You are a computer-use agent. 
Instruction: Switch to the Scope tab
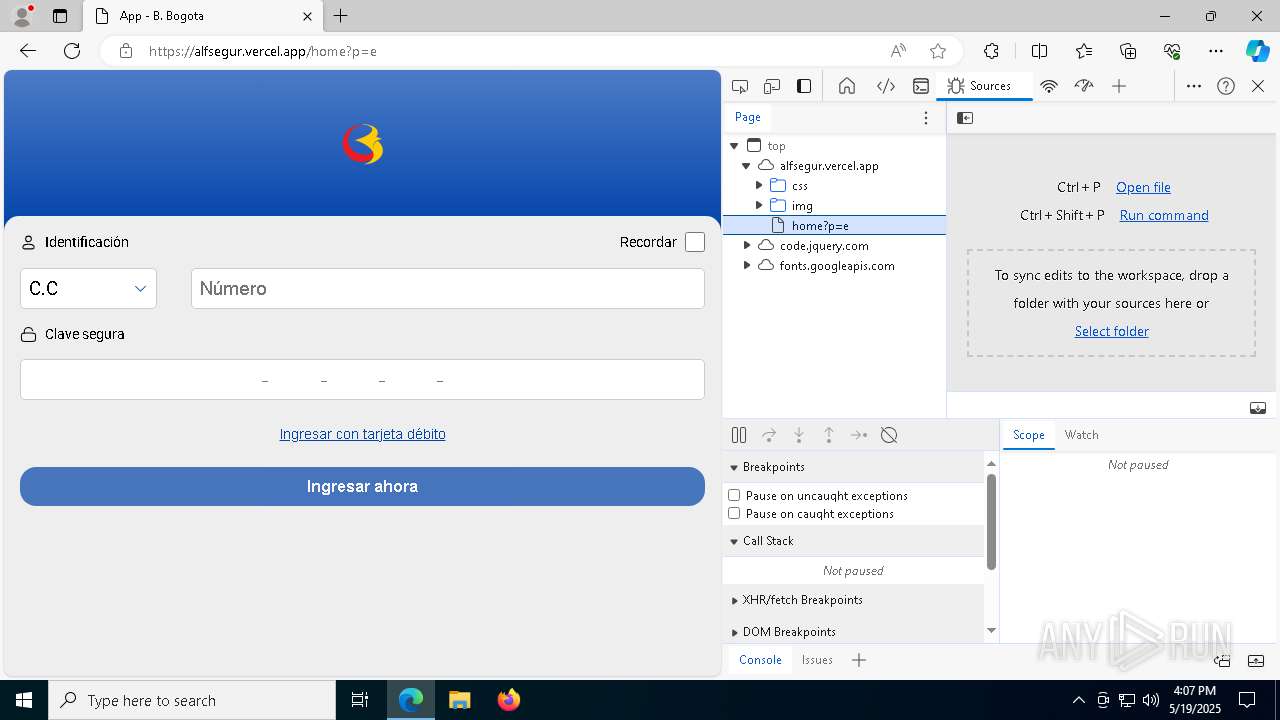(1028, 435)
